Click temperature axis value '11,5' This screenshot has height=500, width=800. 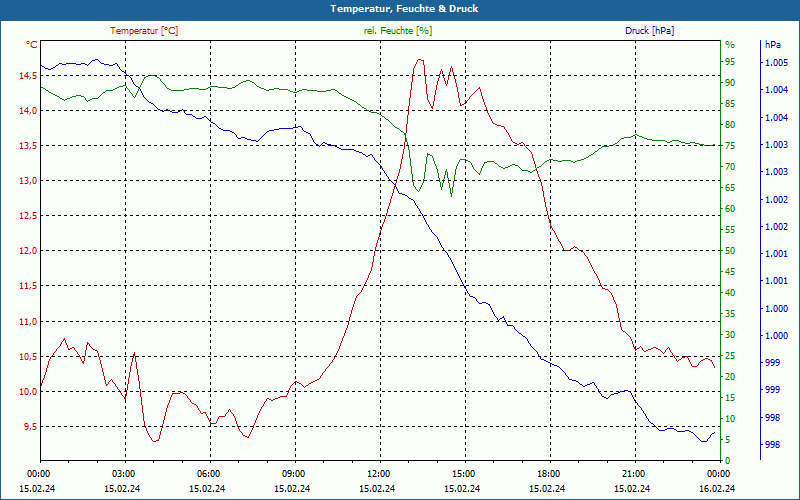coord(28,286)
